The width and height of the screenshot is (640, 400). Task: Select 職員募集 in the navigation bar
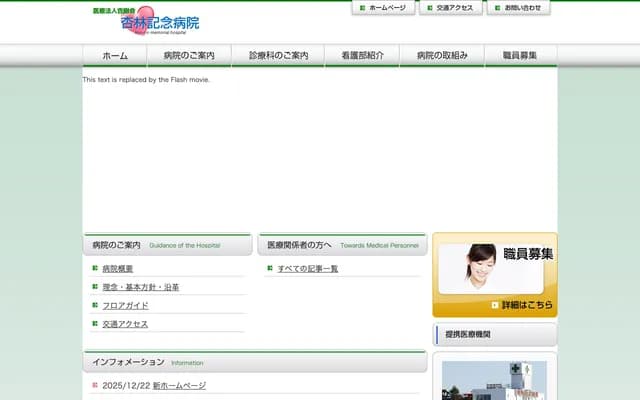(520, 55)
